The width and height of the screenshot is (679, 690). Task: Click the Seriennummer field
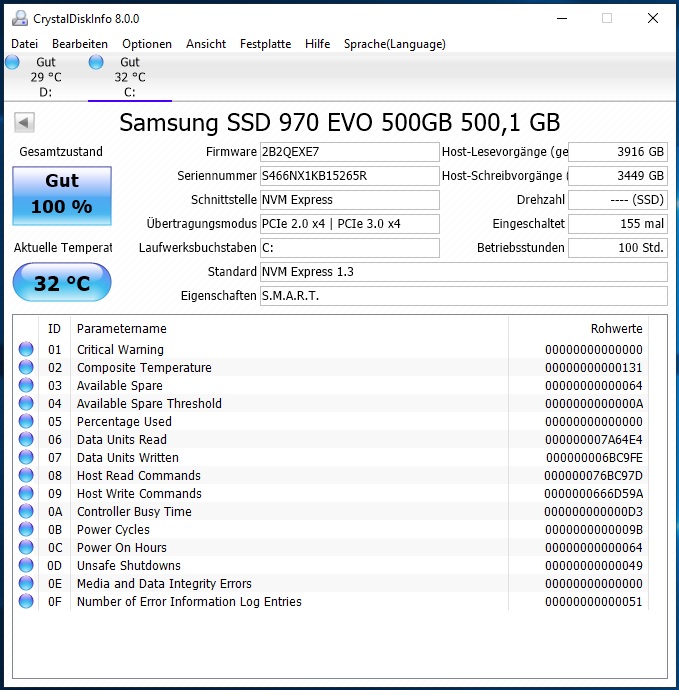tap(350, 176)
